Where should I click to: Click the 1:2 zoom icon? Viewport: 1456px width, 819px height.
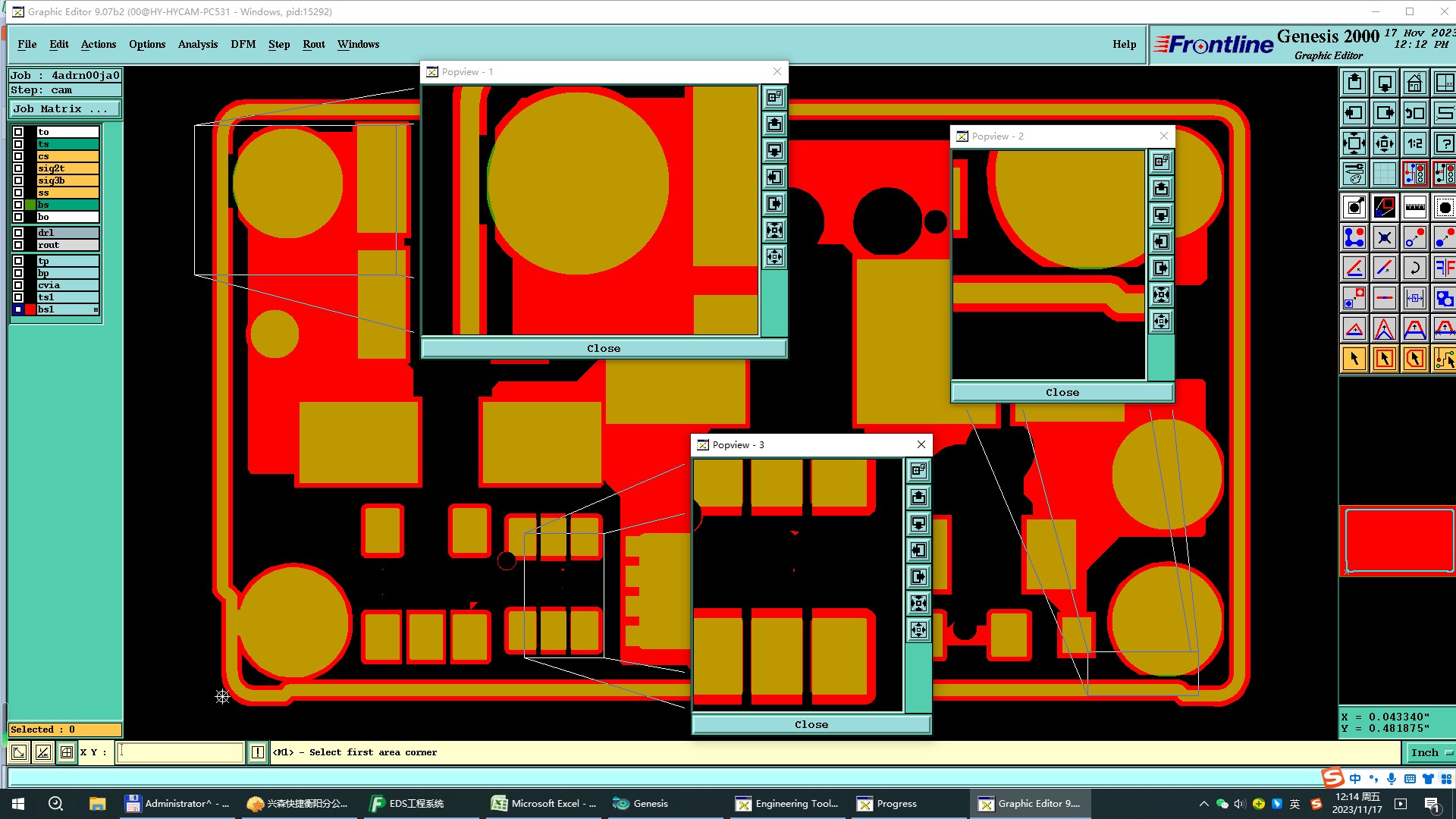pyautogui.click(x=1414, y=143)
